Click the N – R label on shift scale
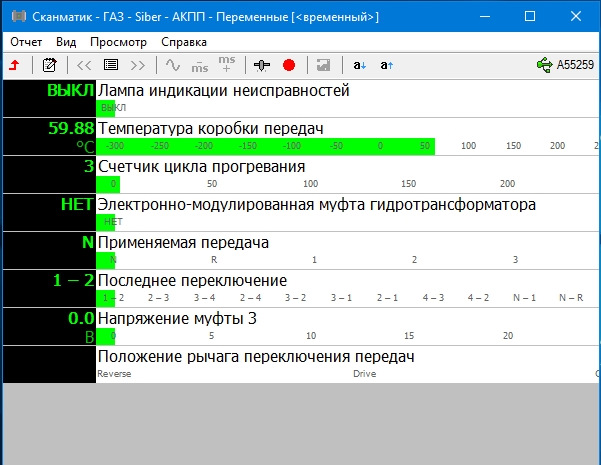 pos(571,297)
